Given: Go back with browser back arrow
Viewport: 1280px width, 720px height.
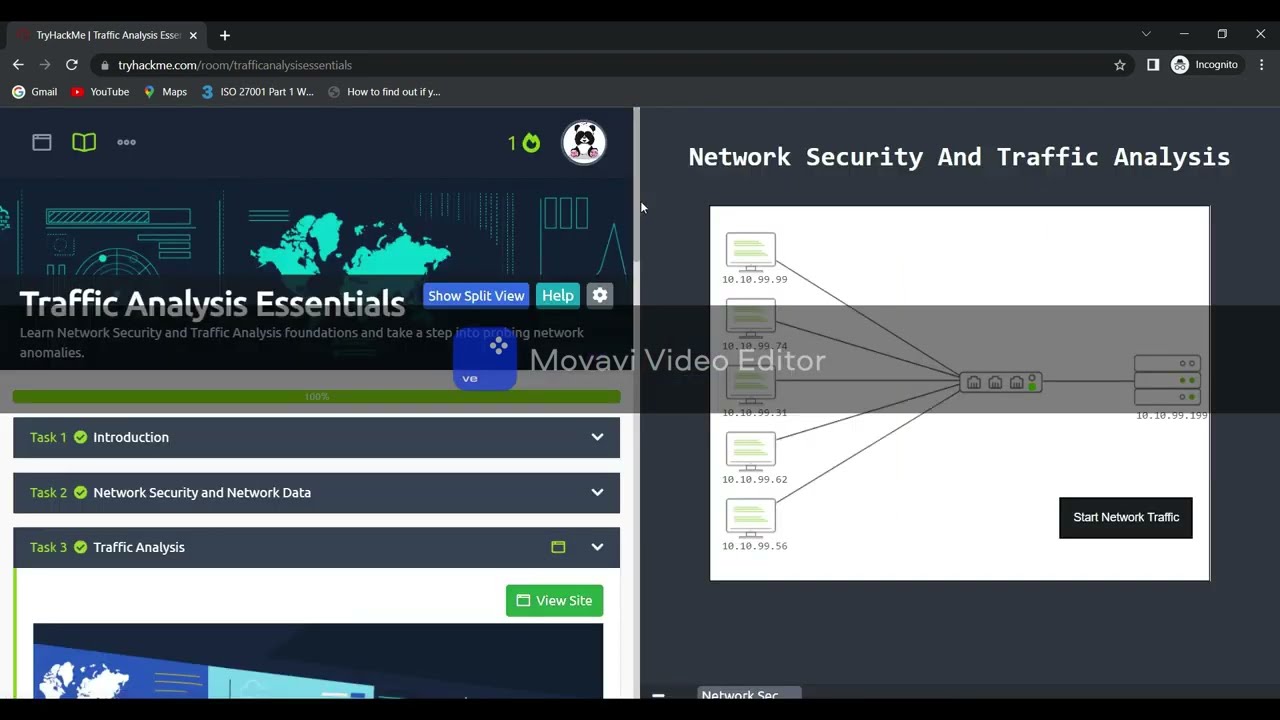Looking at the screenshot, I should pyautogui.click(x=18, y=65).
